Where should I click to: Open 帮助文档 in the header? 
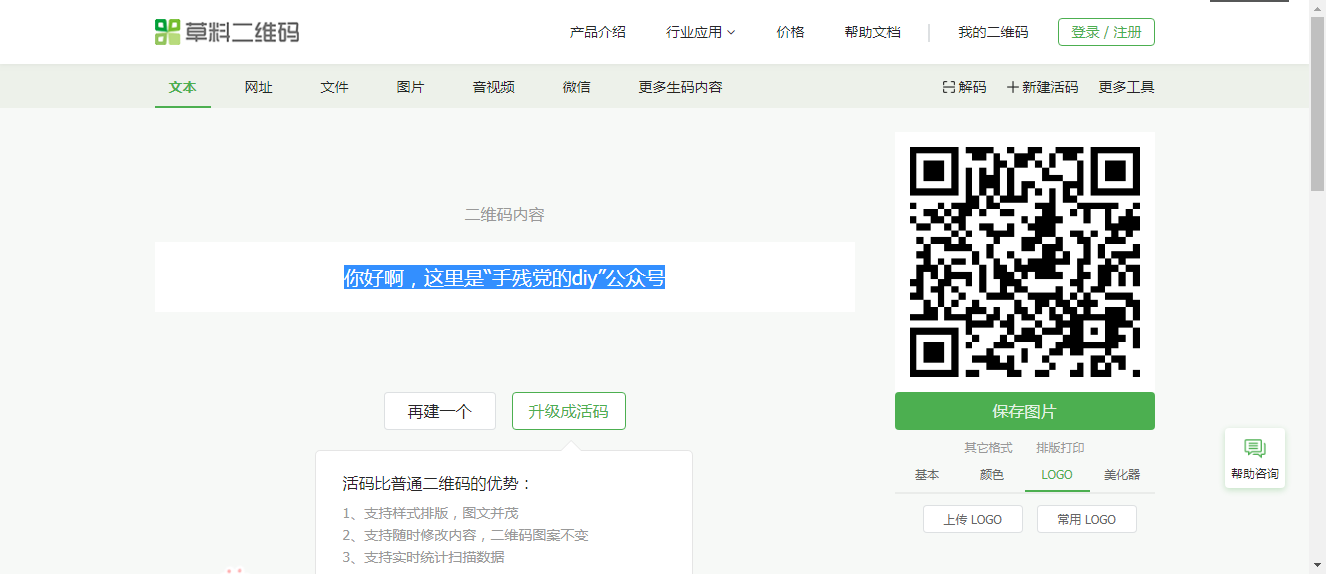pos(872,32)
